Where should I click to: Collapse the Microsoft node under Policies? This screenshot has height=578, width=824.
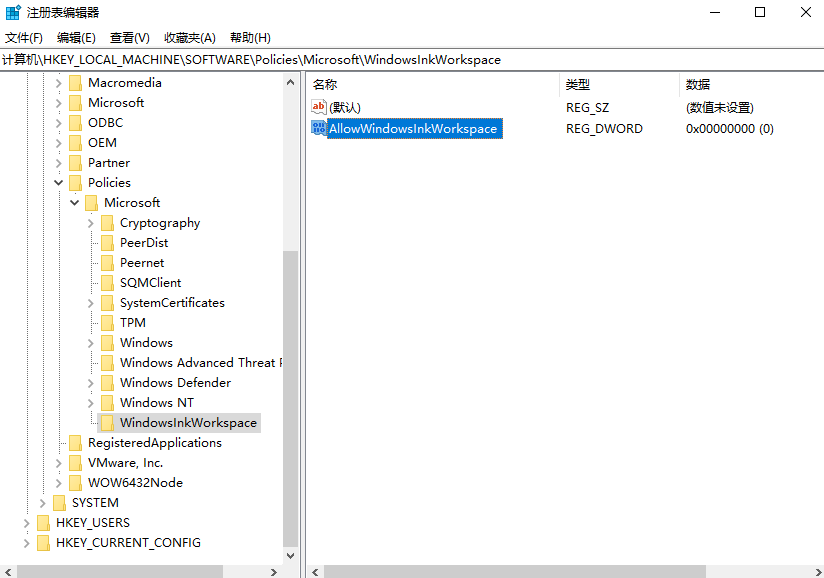pyautogui.click(x=75, y=203)
